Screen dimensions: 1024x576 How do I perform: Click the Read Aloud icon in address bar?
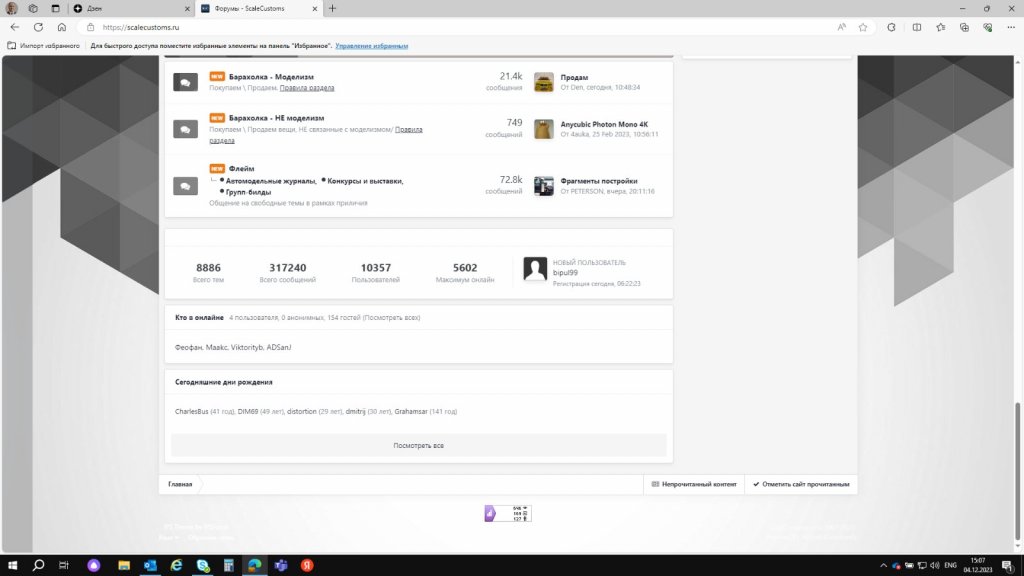(842, 27)
